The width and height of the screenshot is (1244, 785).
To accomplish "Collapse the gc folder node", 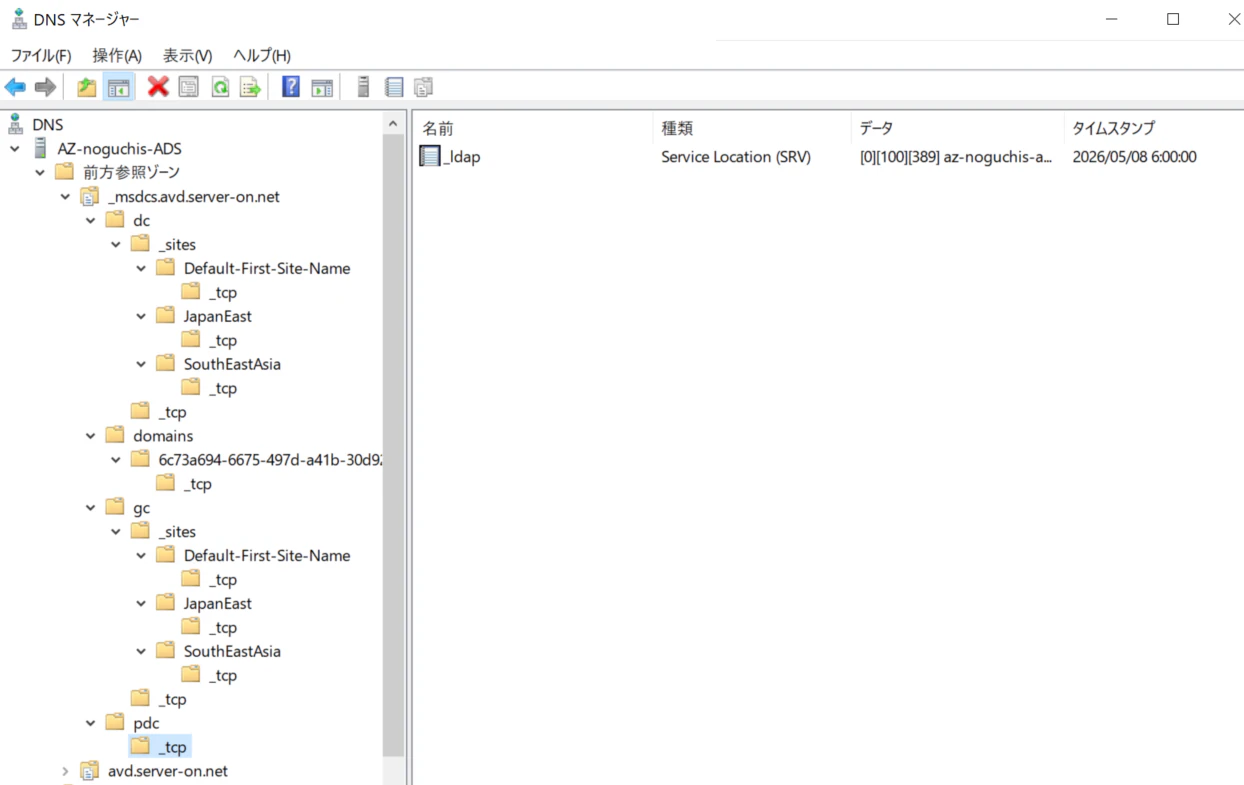I will tap(91, 508).
